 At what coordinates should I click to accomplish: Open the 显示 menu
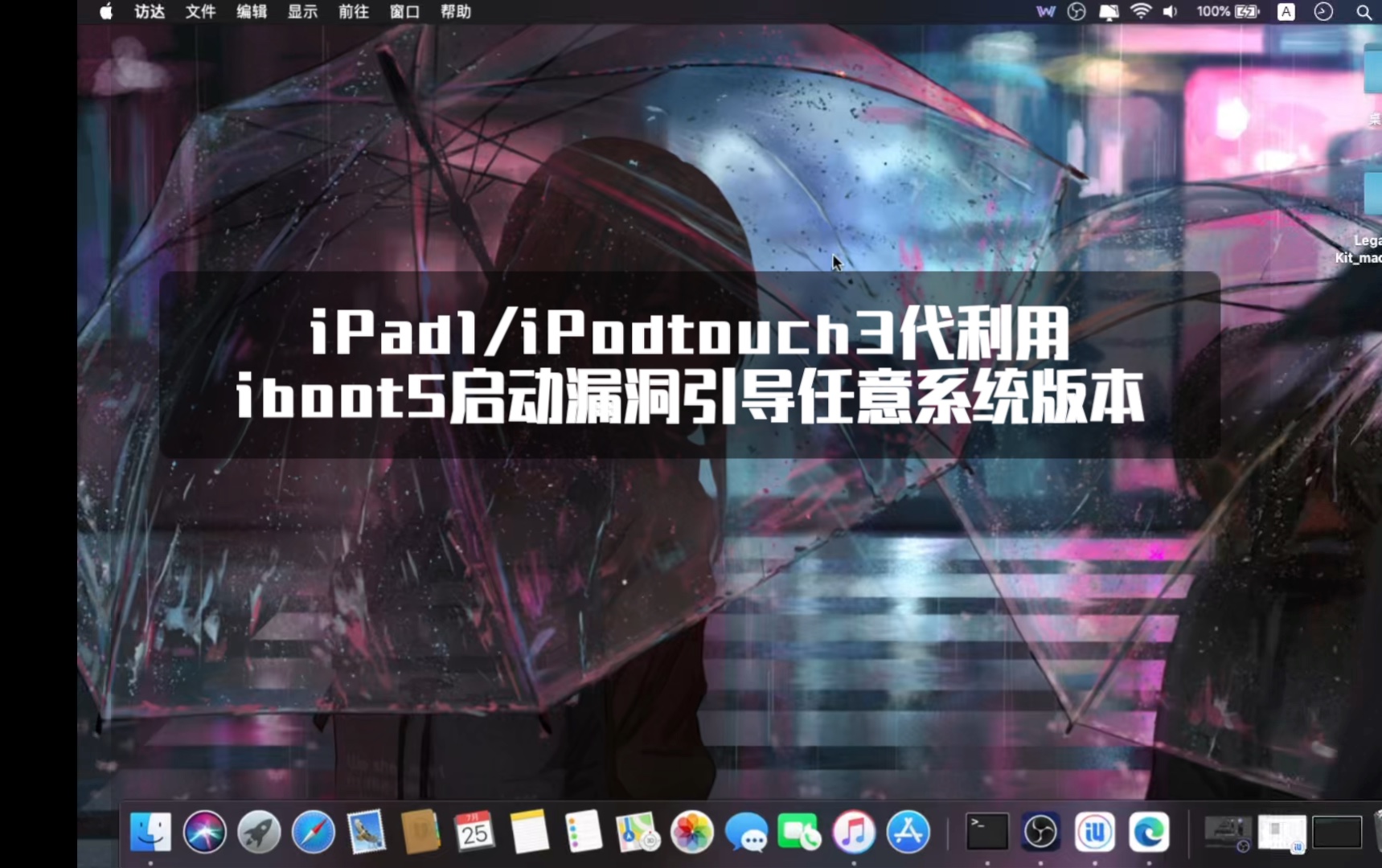click(303, 11)
